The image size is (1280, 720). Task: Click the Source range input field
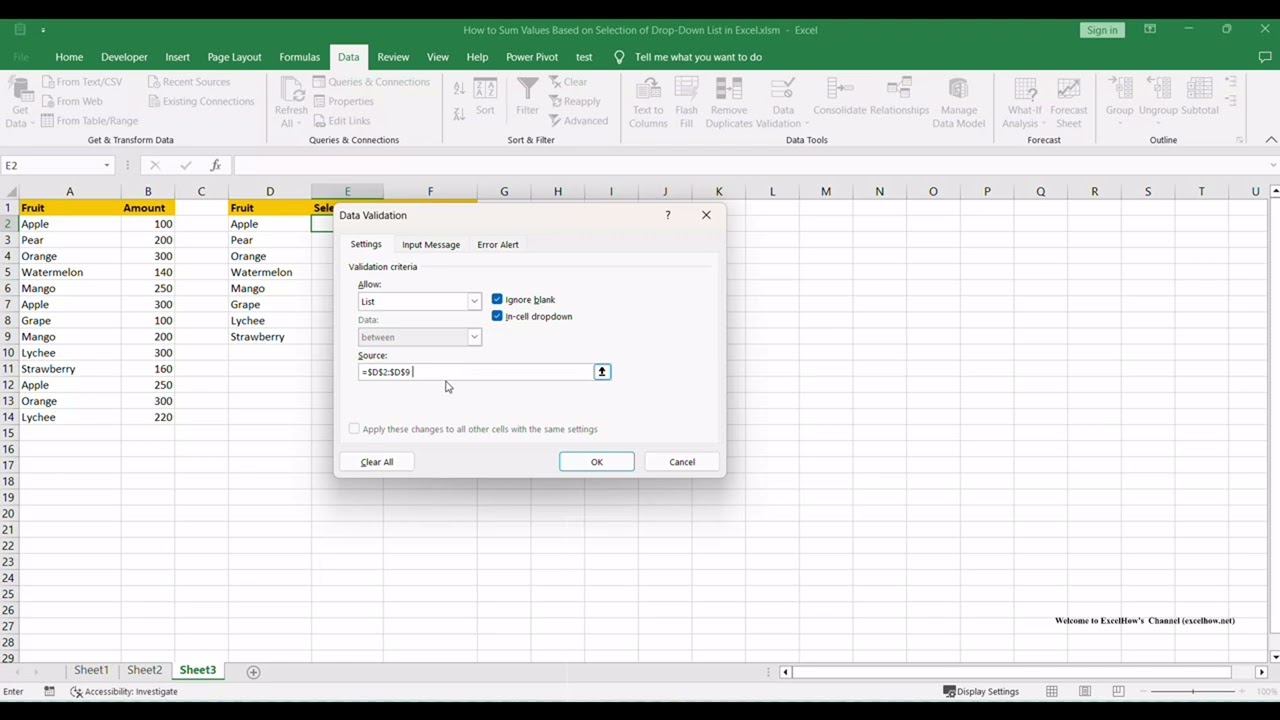point(475,372)
